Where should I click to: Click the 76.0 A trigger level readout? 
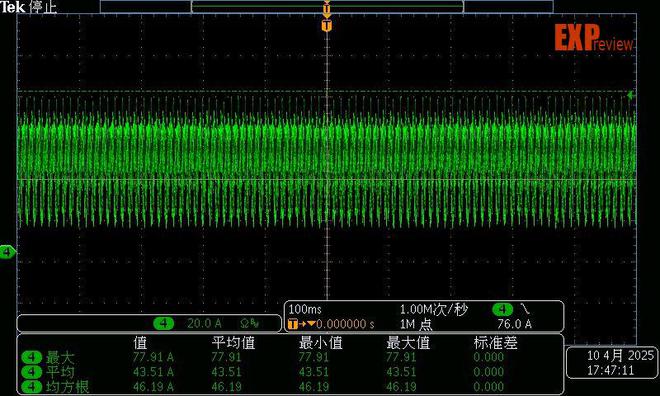pos(514,324)
